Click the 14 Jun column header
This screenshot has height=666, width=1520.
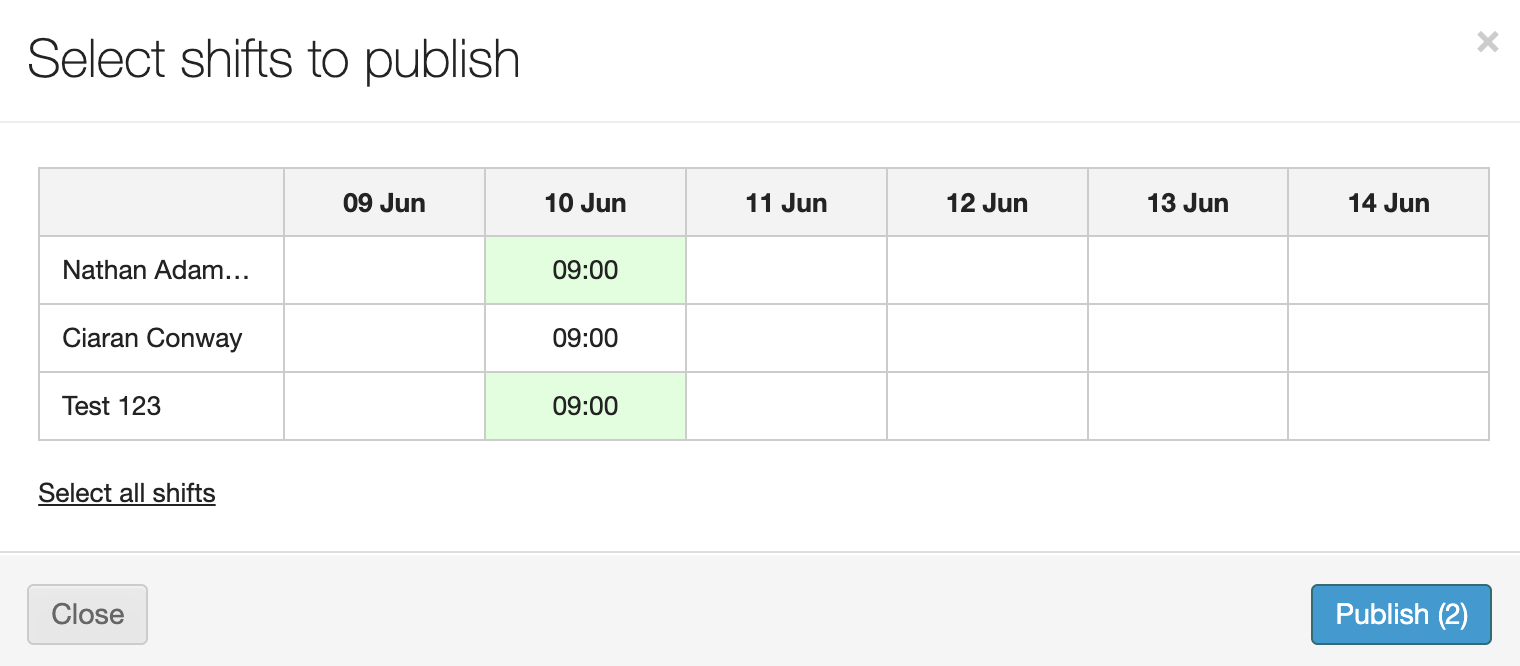(1388, 203)
